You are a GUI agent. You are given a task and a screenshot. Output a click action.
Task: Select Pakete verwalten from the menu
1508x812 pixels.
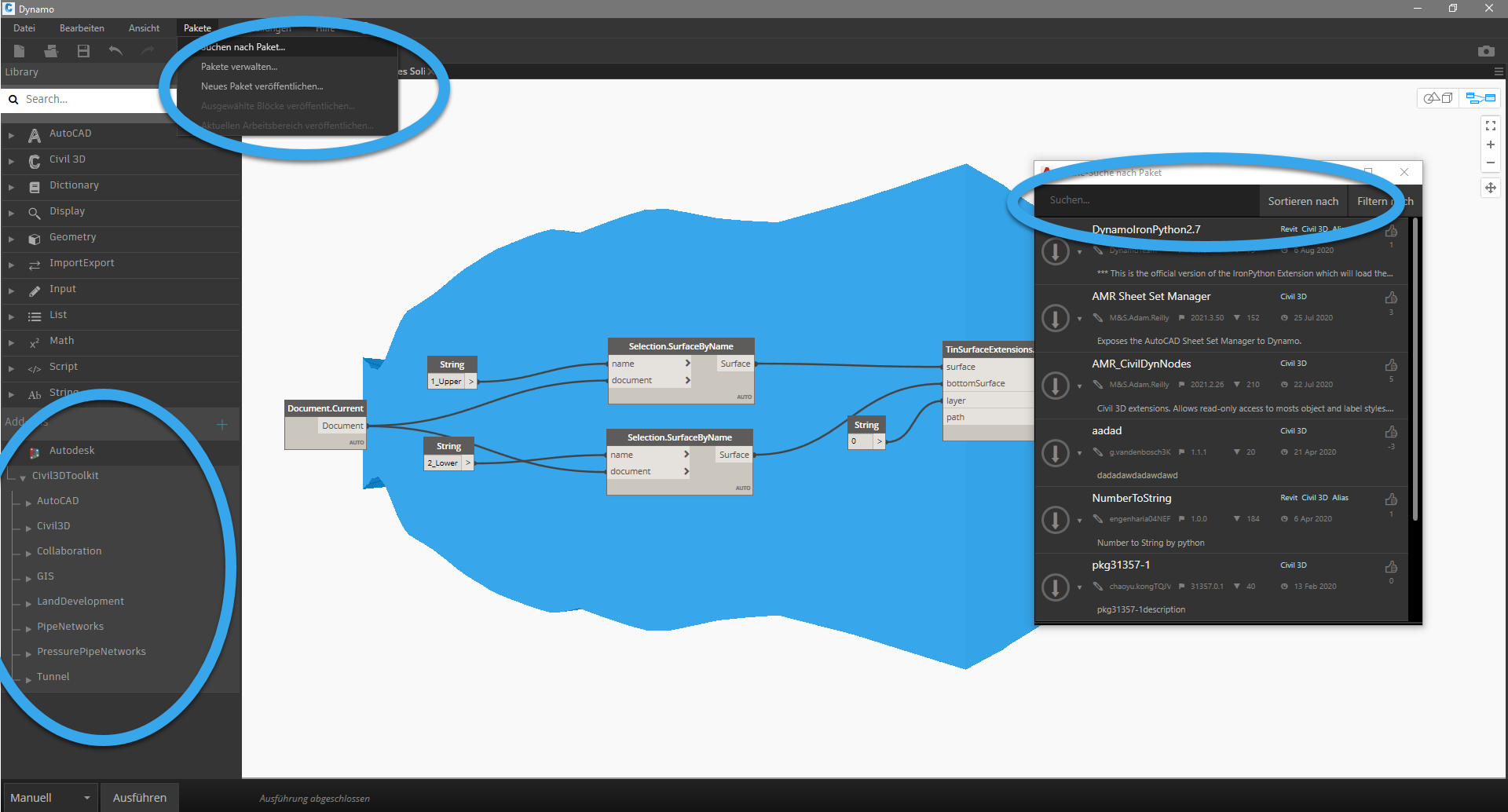[x=239, y=67]
